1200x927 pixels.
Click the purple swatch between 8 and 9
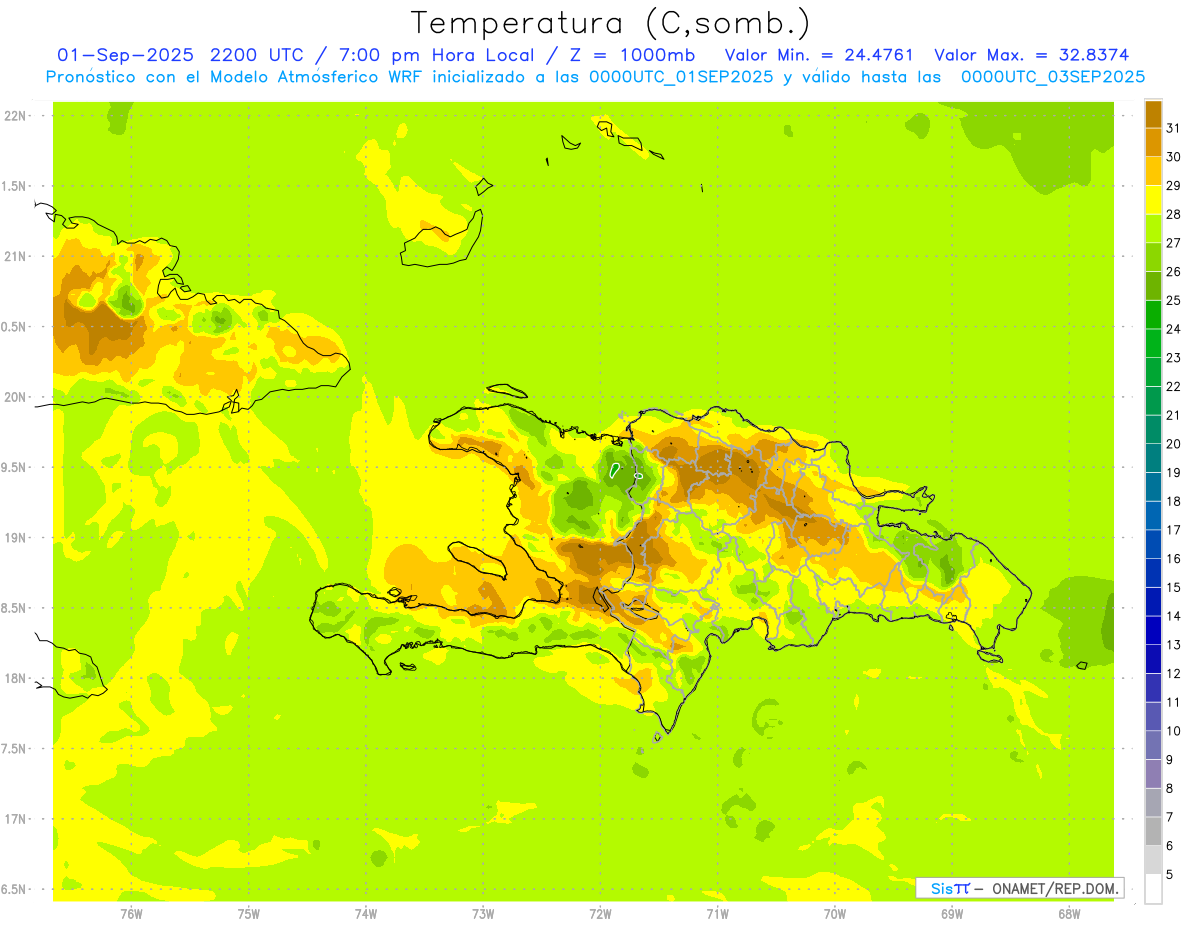coord(1153,774)
